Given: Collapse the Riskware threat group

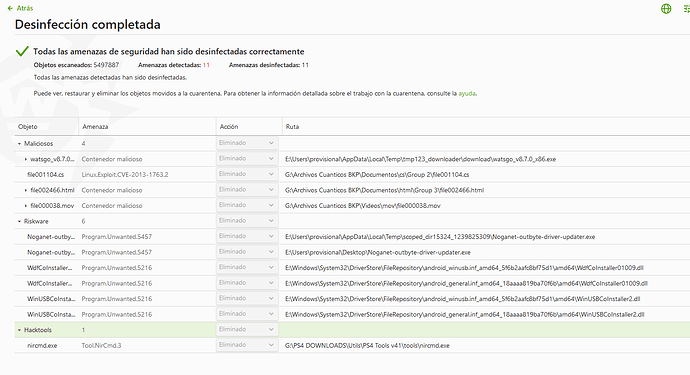Looking at the screenshot, I should (19, 221).
